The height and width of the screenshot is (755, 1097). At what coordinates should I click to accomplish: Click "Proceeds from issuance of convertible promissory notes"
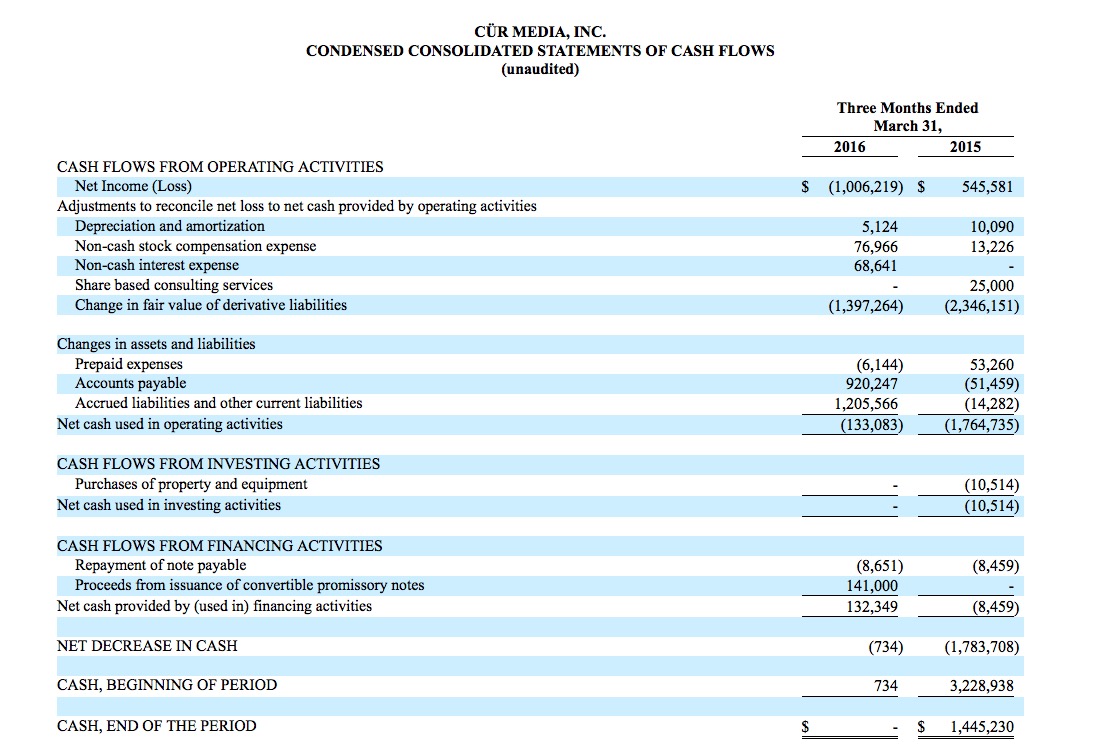tap(250, 585)
